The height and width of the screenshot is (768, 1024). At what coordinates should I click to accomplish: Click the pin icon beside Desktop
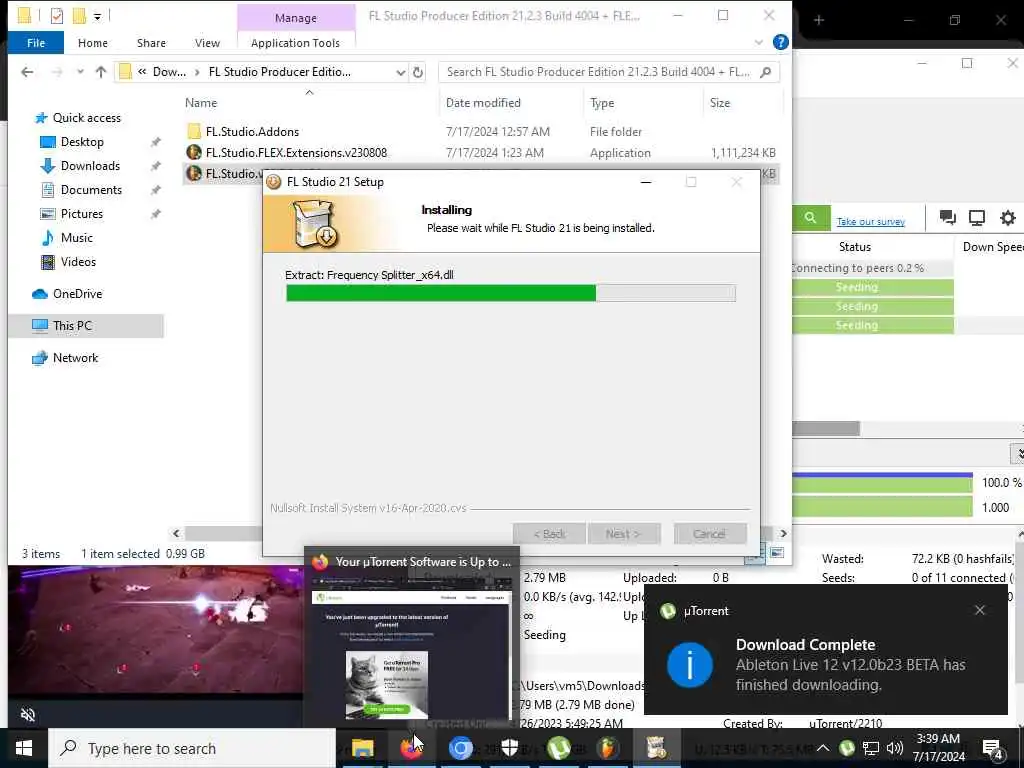155,142
